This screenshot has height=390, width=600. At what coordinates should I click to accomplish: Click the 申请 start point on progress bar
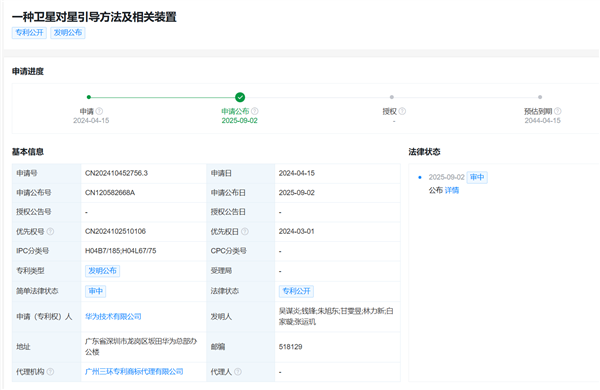click(89, 97)
